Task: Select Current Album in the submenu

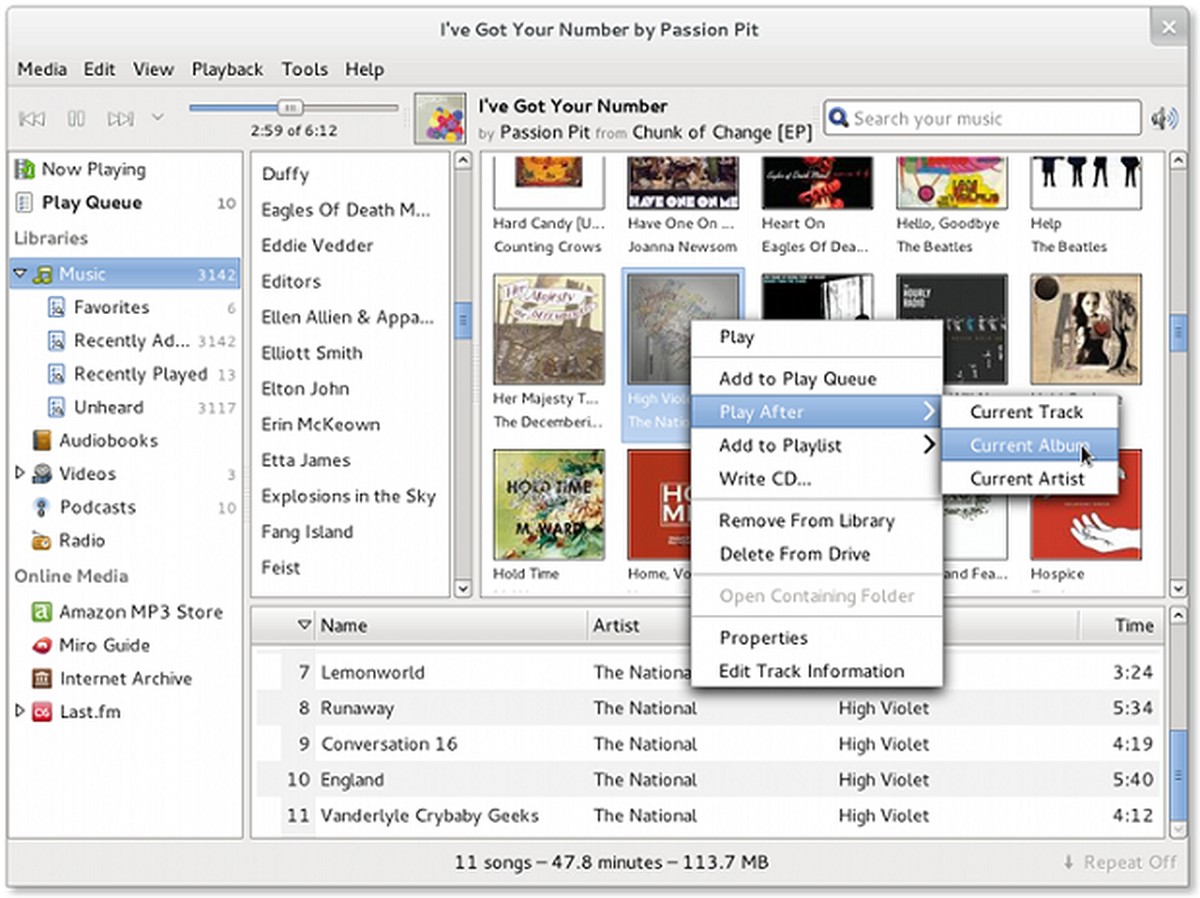Action: [1029, 446]
